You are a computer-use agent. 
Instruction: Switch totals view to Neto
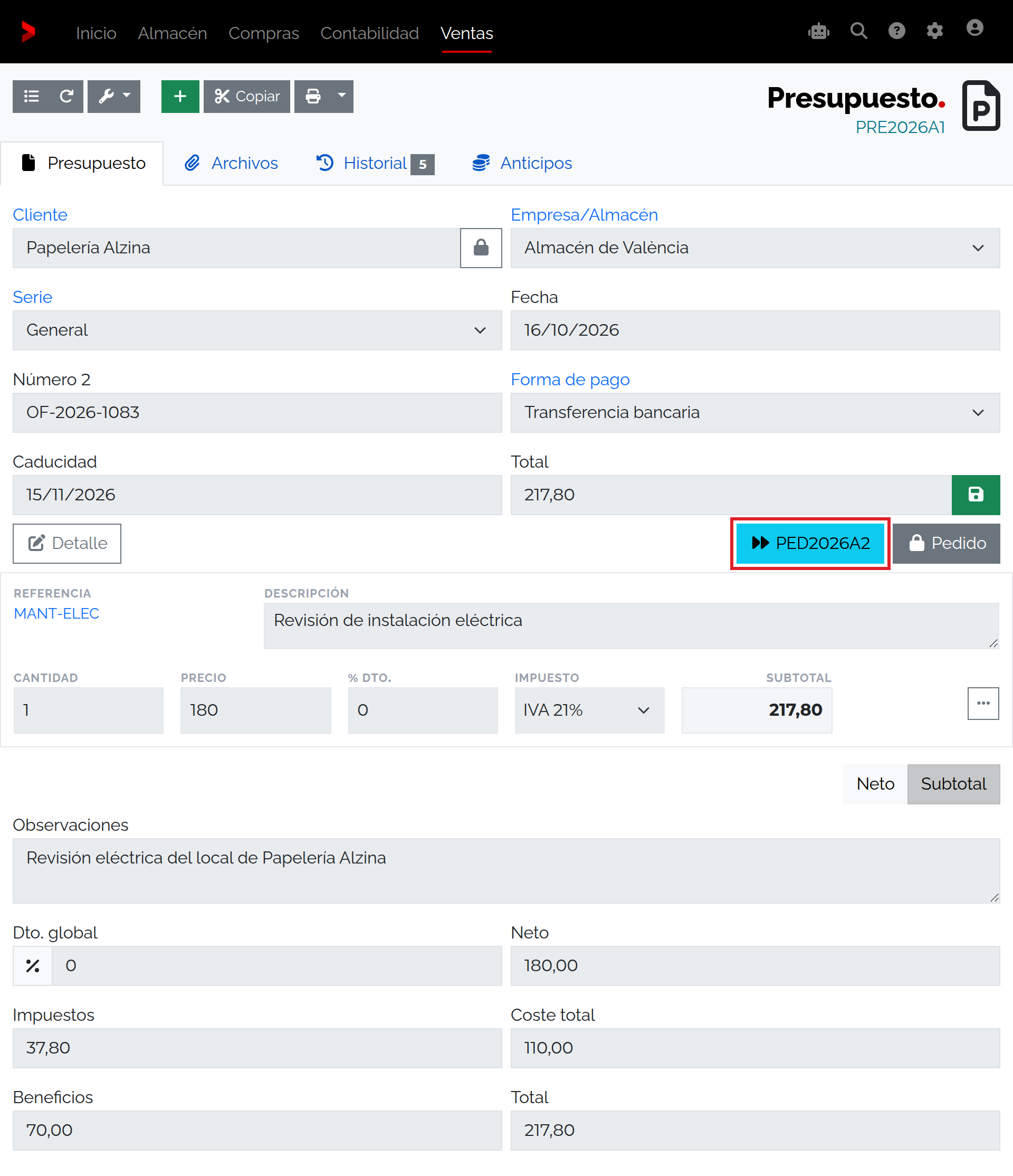875,784
